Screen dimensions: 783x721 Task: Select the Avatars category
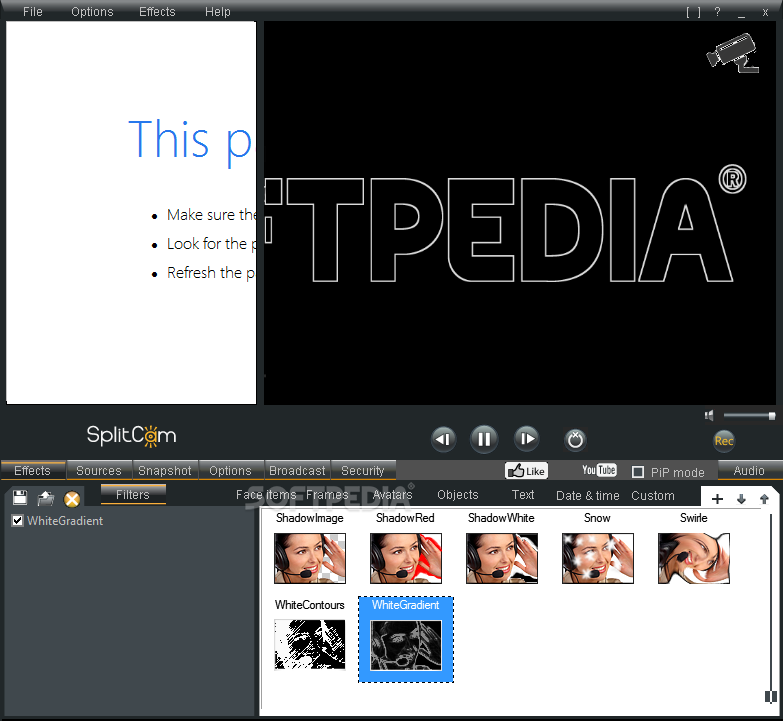[392, 495]
